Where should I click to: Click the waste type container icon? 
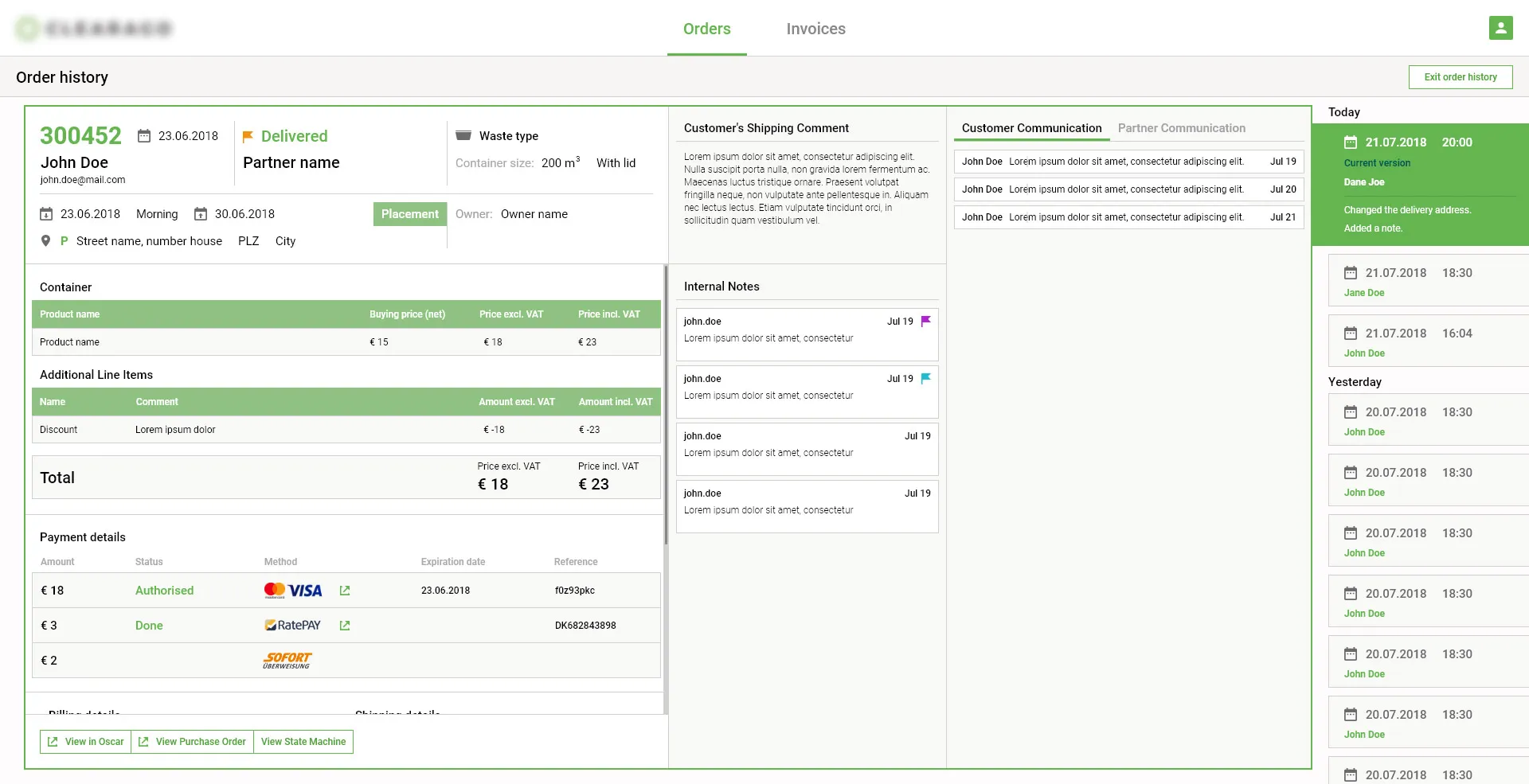point(463,135)
